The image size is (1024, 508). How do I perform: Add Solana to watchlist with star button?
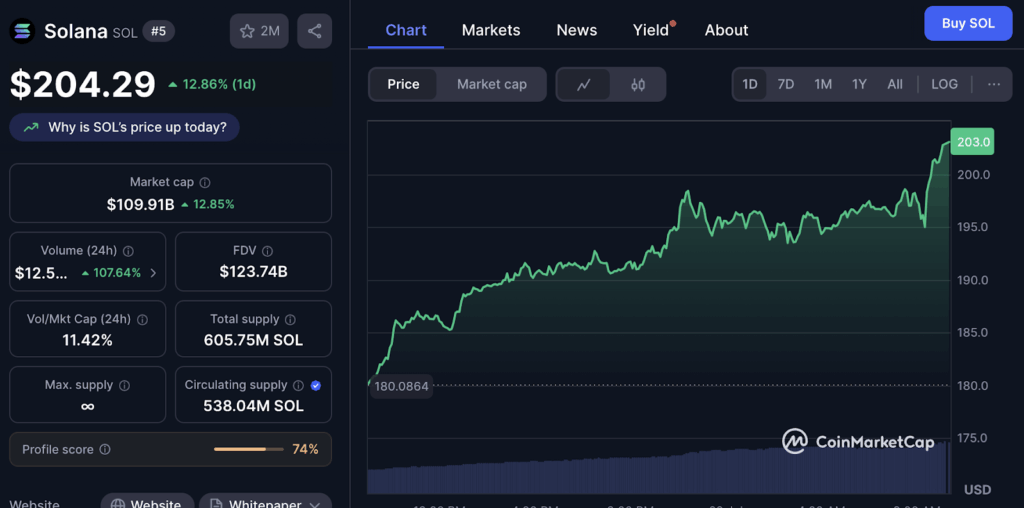259,31
